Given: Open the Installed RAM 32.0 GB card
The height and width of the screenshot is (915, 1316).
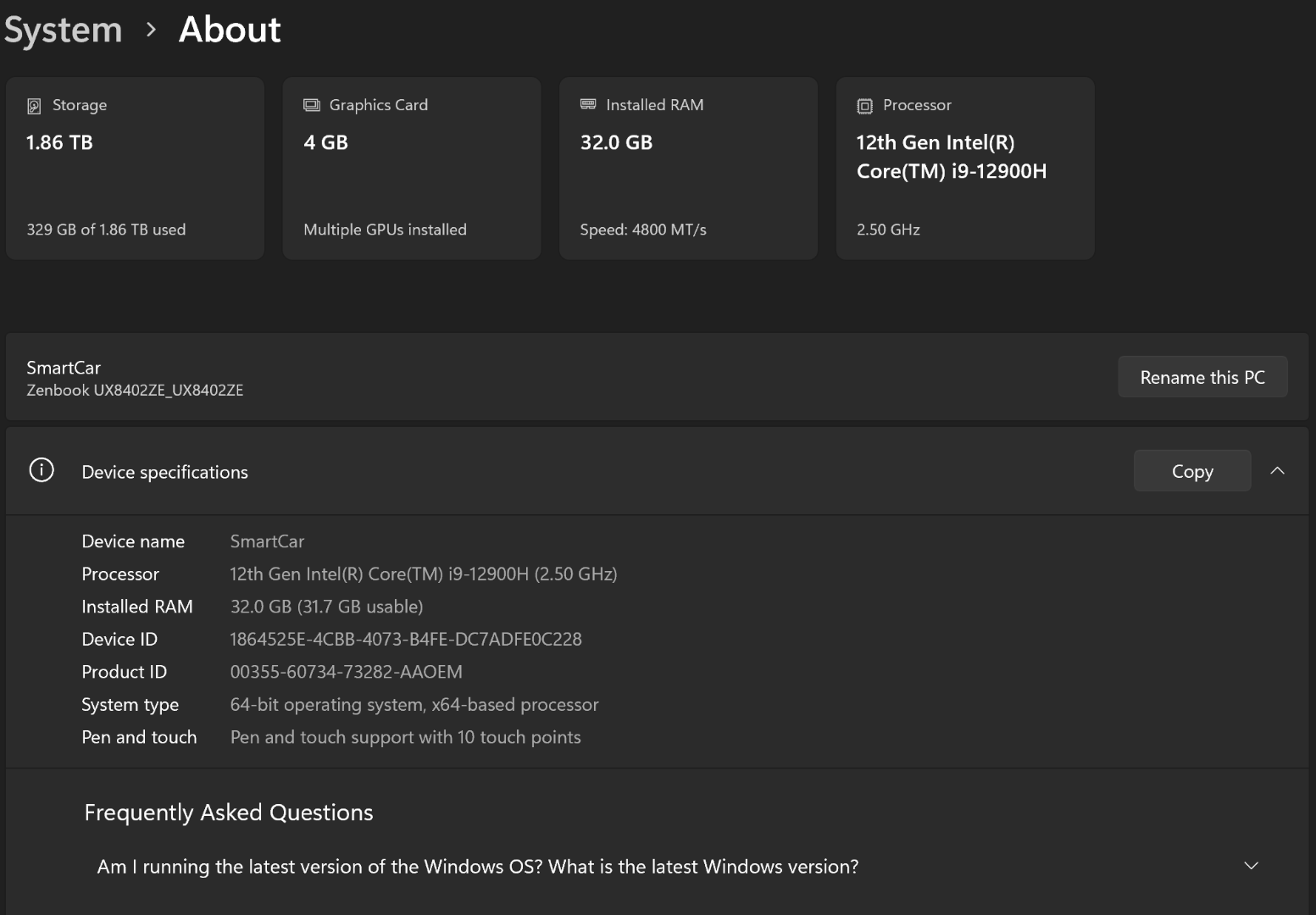Looking at the screenshot, I should (x=688, y=169).
